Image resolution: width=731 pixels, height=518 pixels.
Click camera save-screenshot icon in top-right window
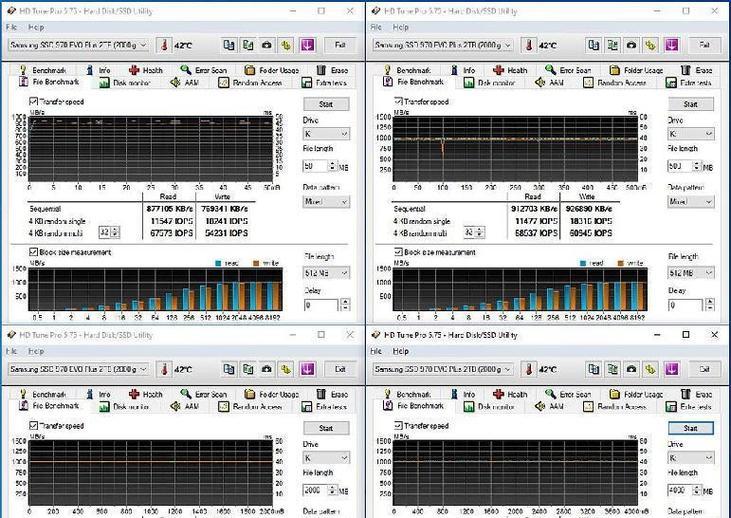click(x=631, y=45)
